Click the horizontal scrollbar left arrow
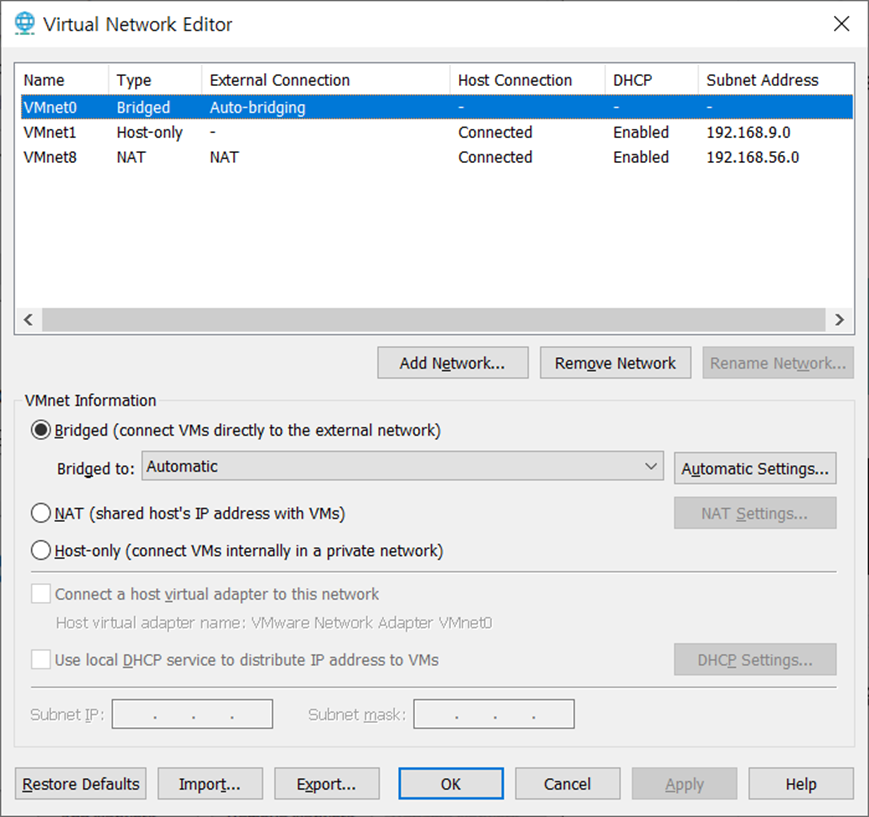The image size is (869, 817). coord(29,320)
